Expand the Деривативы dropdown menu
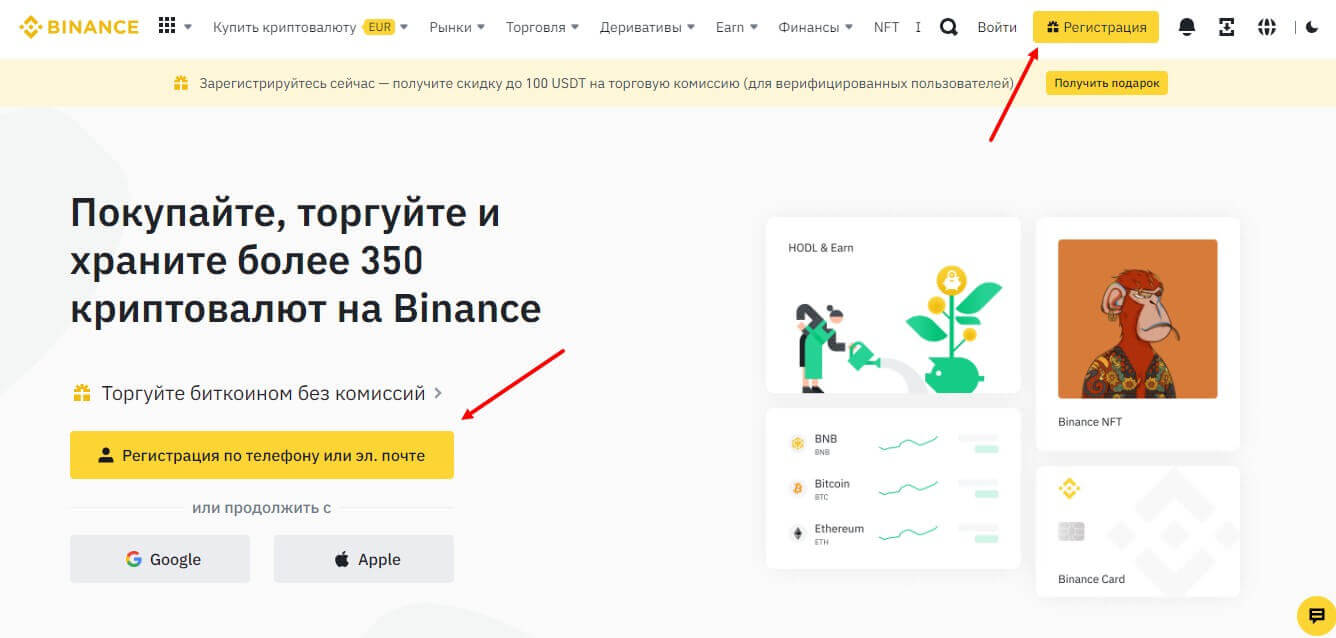This screenshot has height=638, width=1336. click(x=647, y=27)
